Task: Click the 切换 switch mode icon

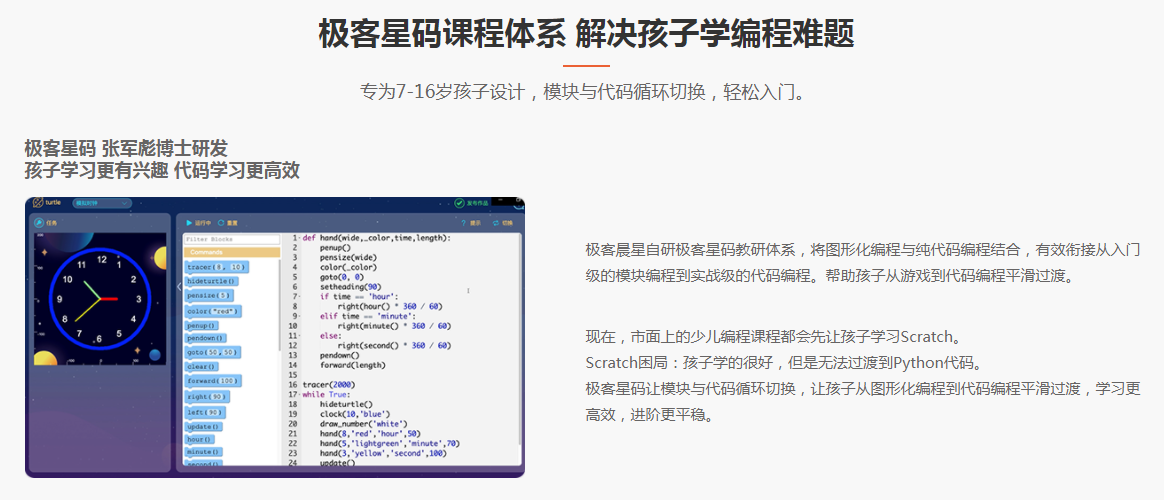Action: pyautogui.click(x=496, y=223)
